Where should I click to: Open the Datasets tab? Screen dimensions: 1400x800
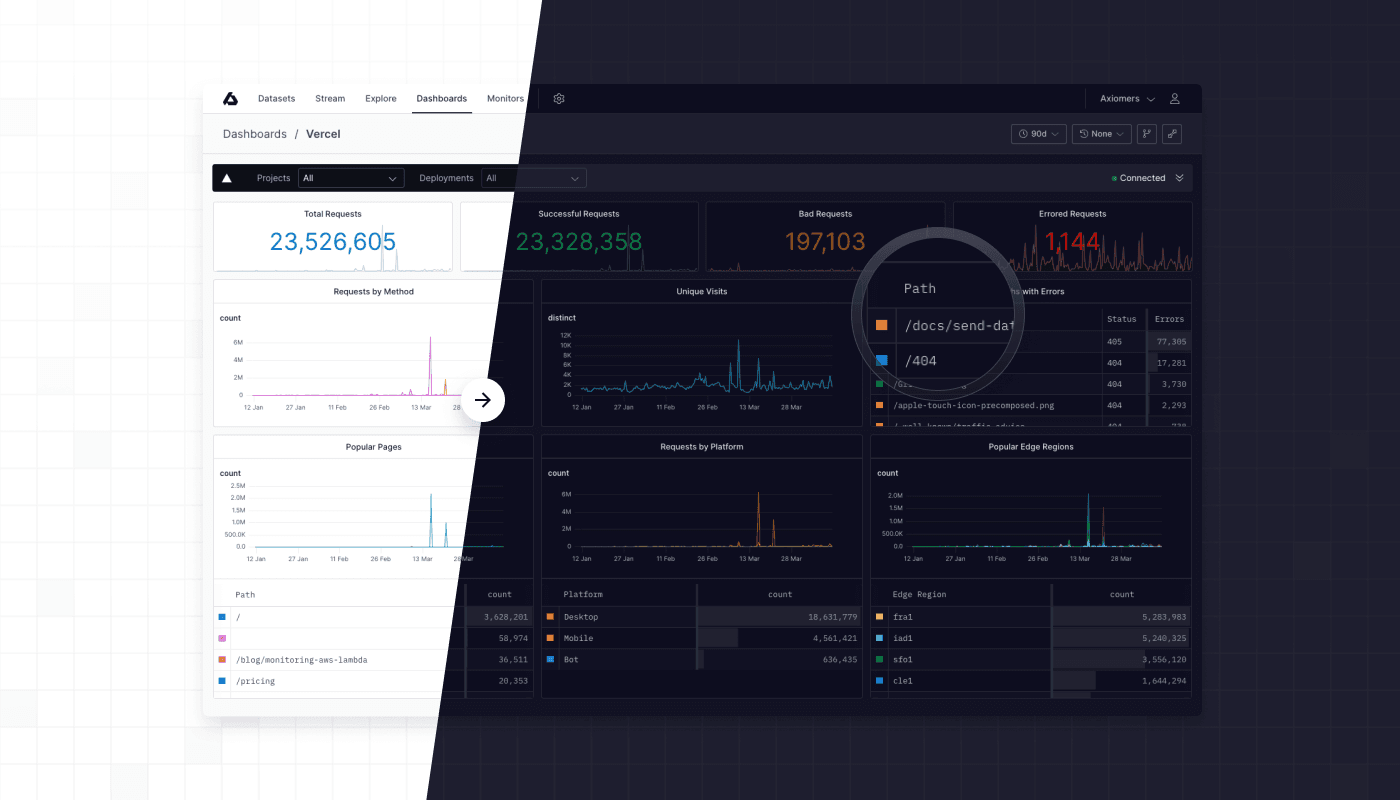pyautogui.click(x=276, y=99)
